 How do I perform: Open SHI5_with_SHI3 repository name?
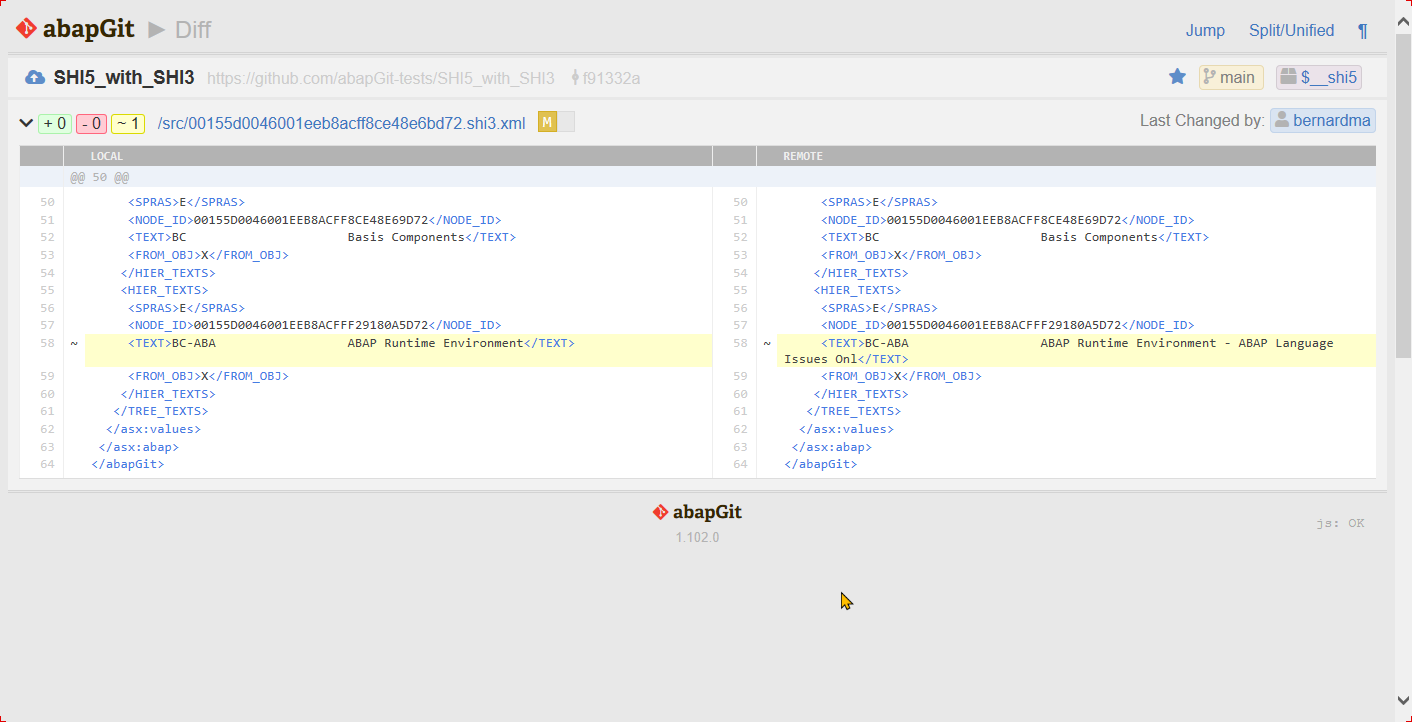pos(124,77)
